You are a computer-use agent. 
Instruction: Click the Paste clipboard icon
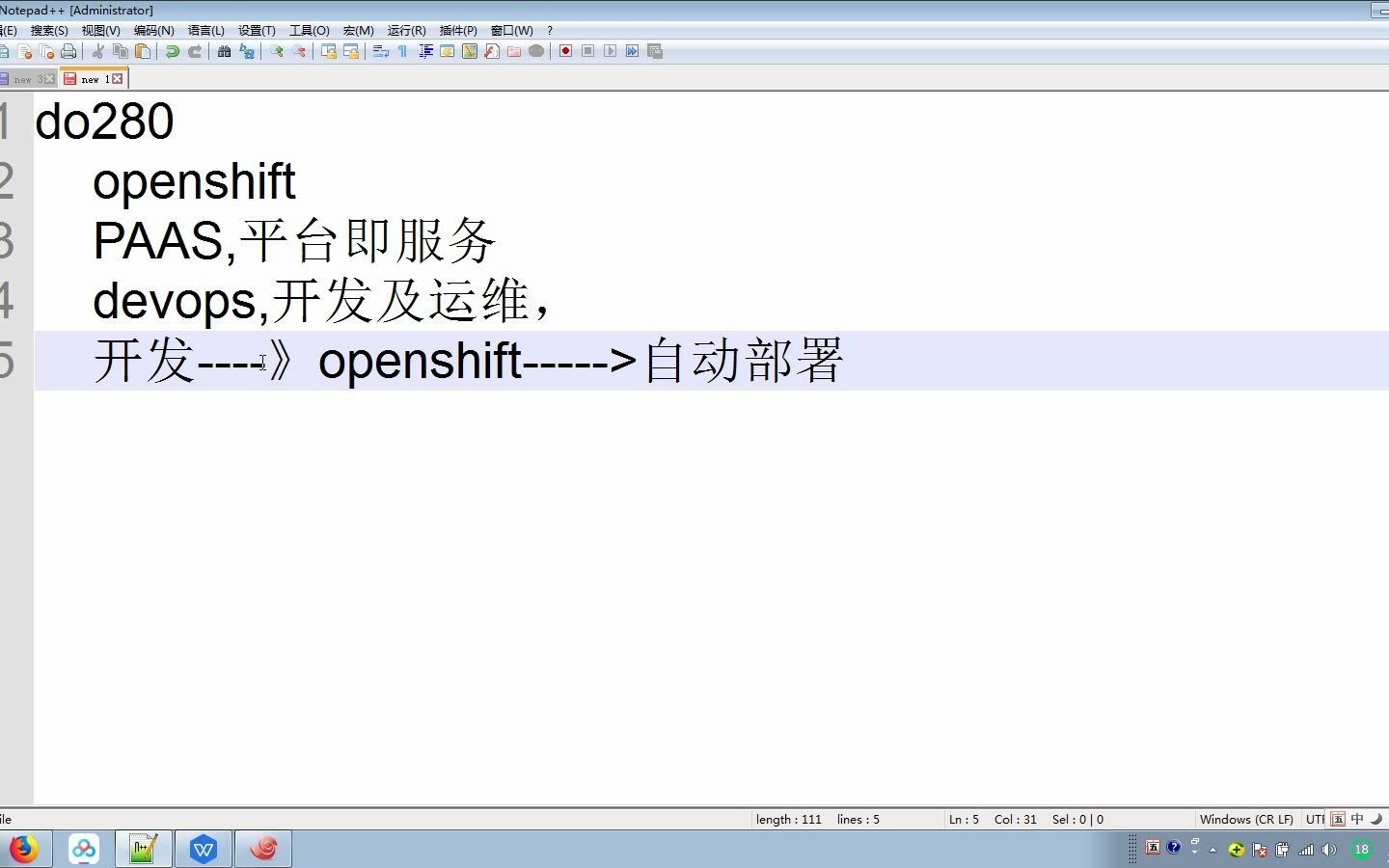143,51
